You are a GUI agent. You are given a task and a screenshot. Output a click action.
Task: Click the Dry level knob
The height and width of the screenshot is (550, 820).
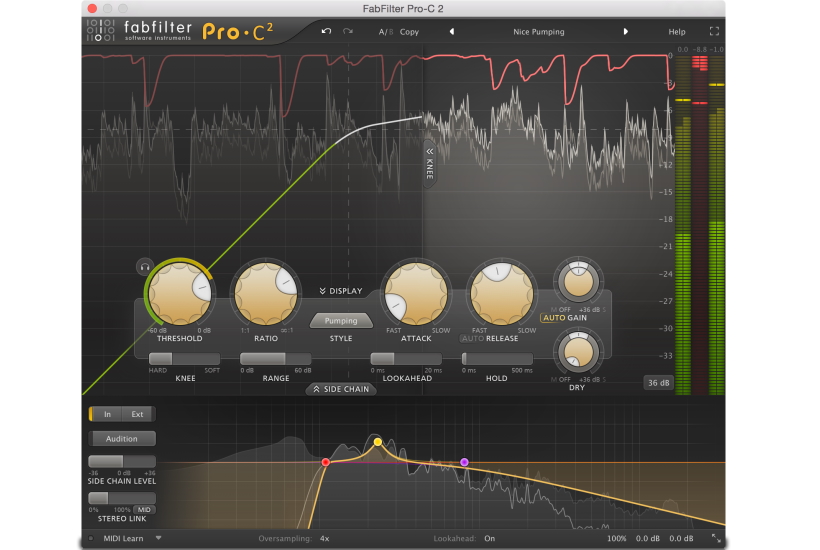point(578,352)
